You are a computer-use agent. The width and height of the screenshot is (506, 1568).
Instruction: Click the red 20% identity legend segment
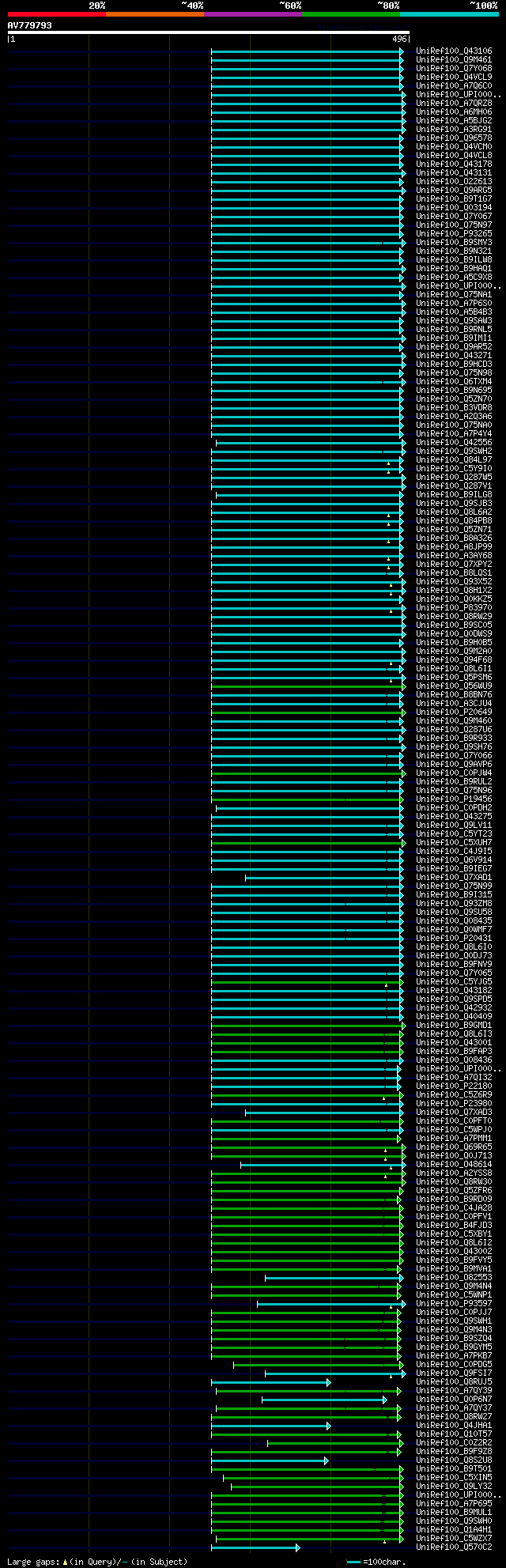pyautogui.click(x=57, y=14)
